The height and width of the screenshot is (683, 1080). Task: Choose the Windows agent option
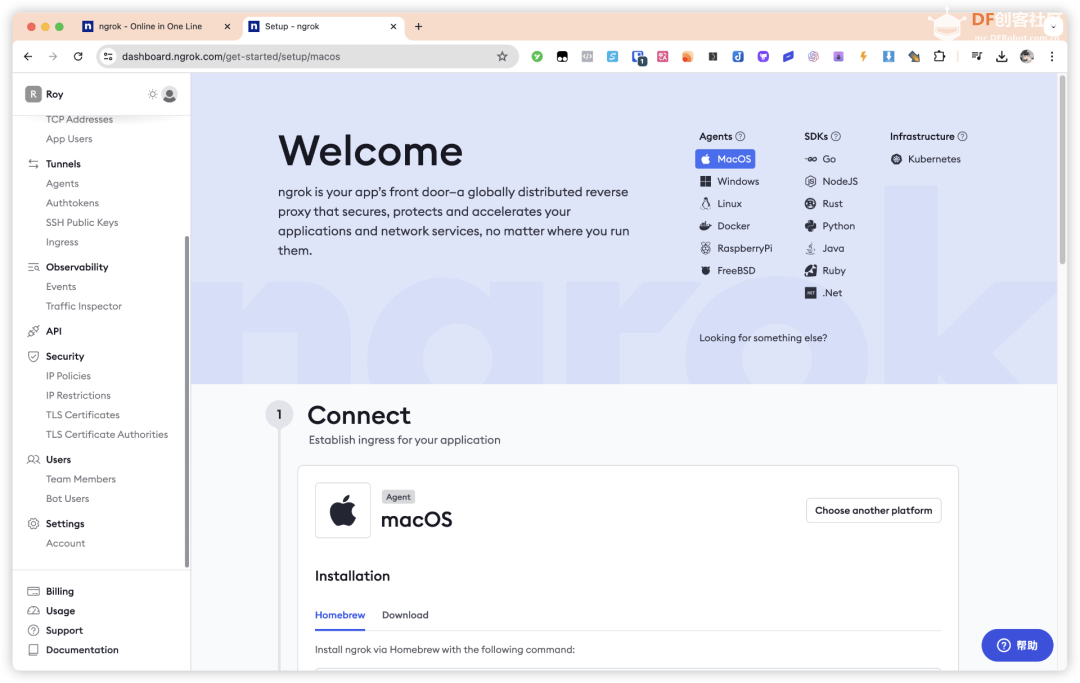click(x=729, y=181)
